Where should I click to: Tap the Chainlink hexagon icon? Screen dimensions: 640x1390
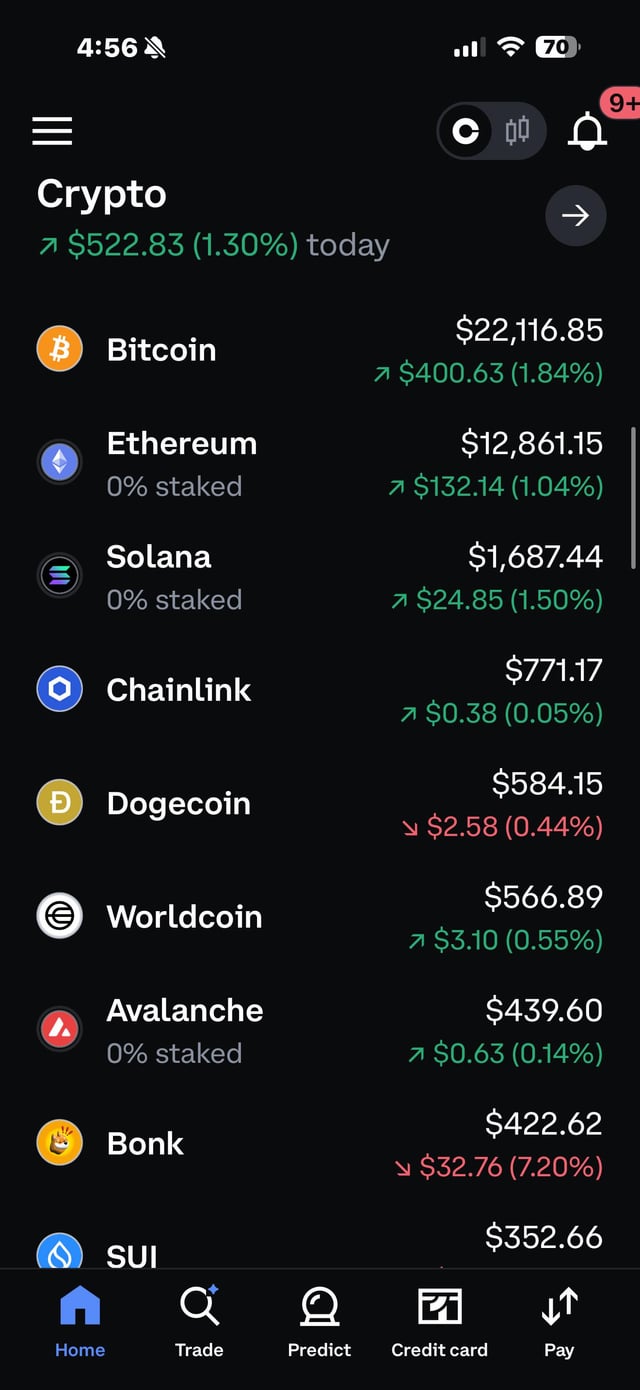click(60, 690)
